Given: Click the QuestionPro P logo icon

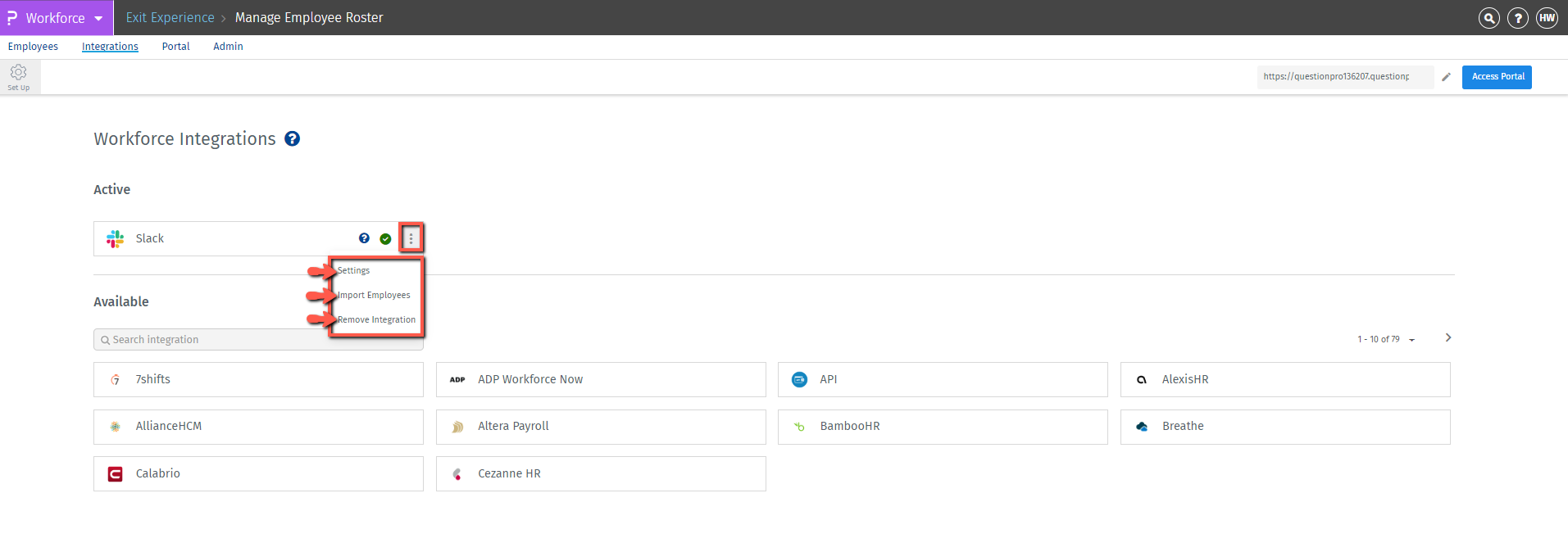Looking at the screenshot, I should tap(12, 17).
